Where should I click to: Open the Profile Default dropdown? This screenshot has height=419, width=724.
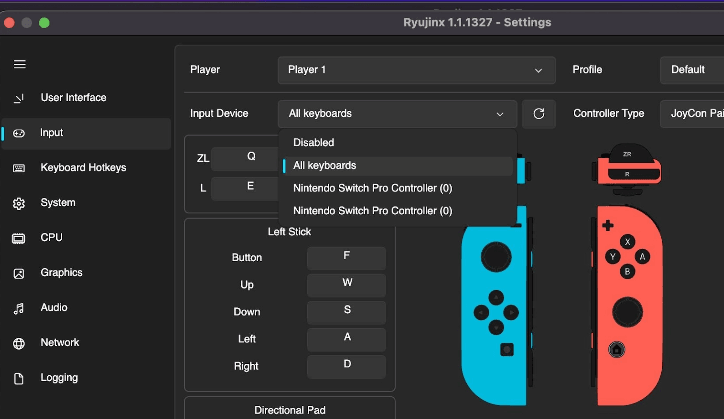point(690,70)
